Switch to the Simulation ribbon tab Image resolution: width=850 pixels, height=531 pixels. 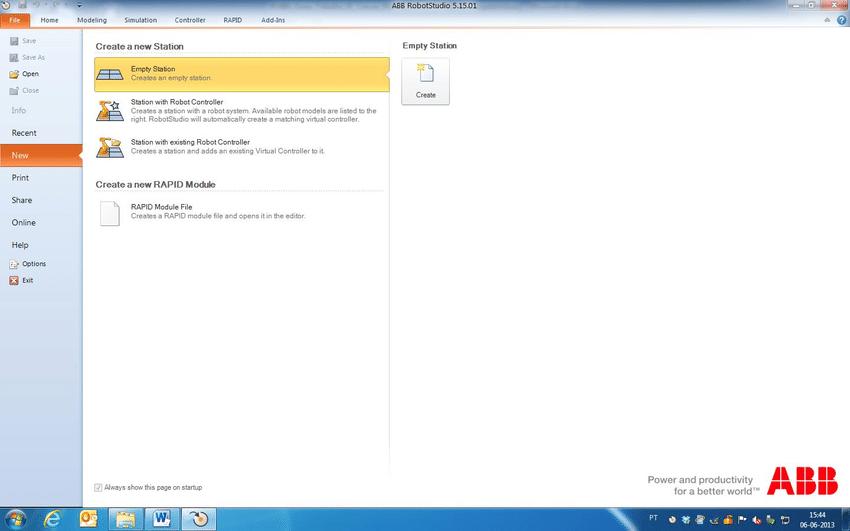click(140, 20)
